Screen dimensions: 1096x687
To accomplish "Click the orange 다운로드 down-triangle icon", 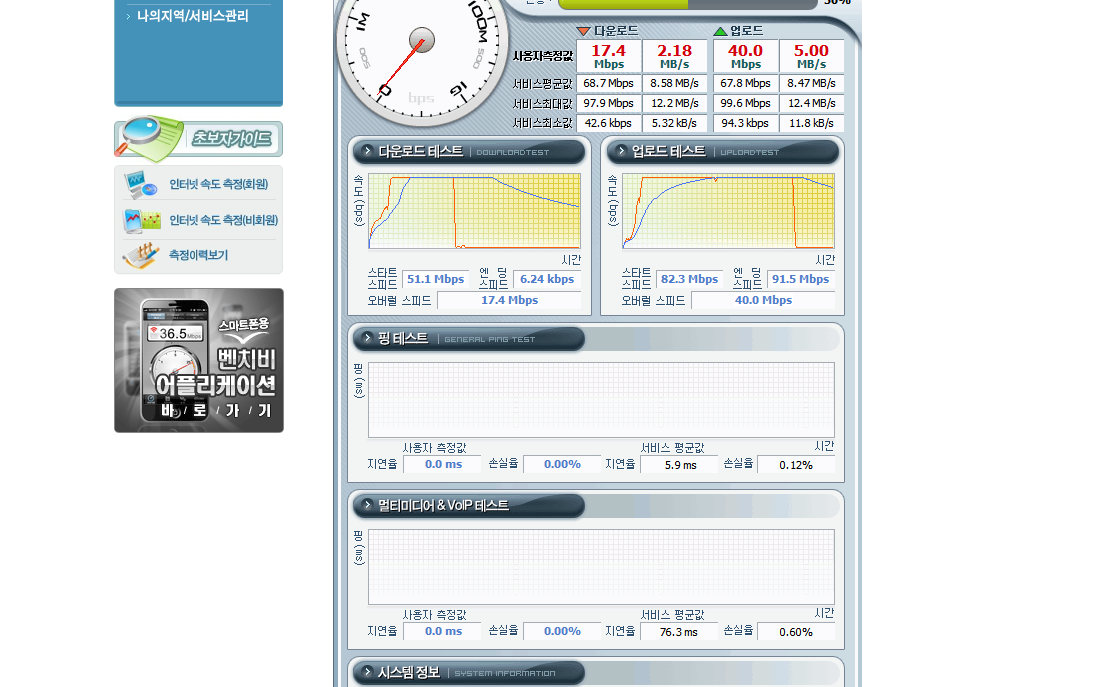I will click(584, 31).
